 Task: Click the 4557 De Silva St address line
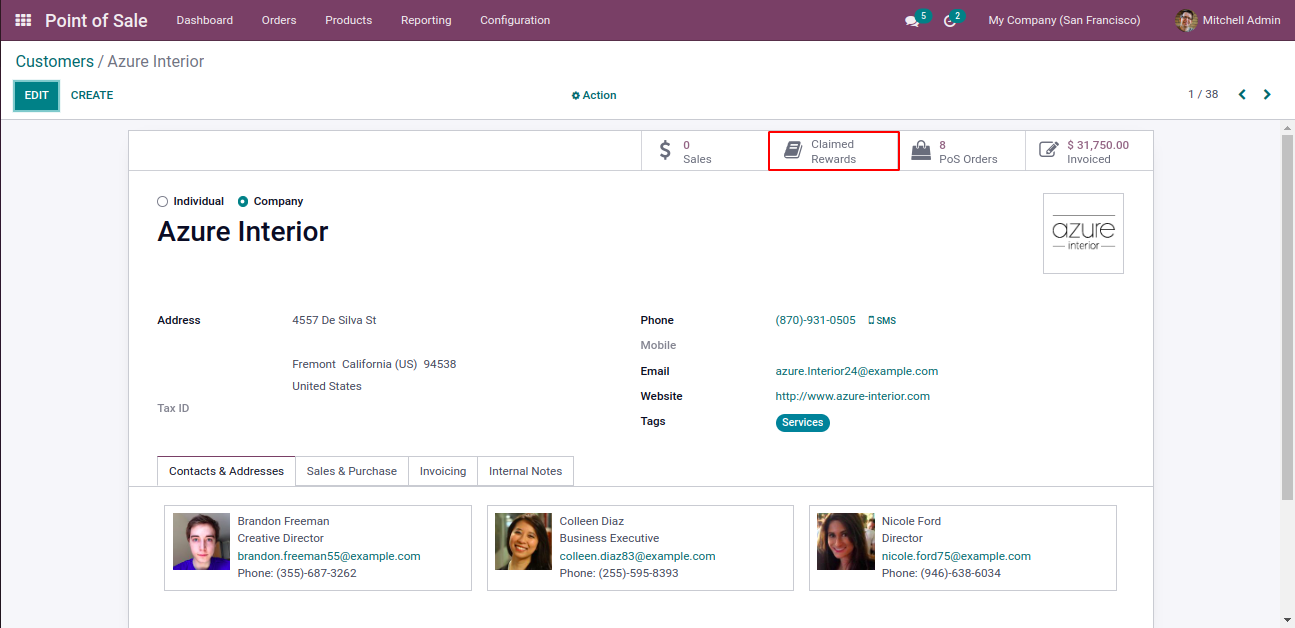coord(334,321)
